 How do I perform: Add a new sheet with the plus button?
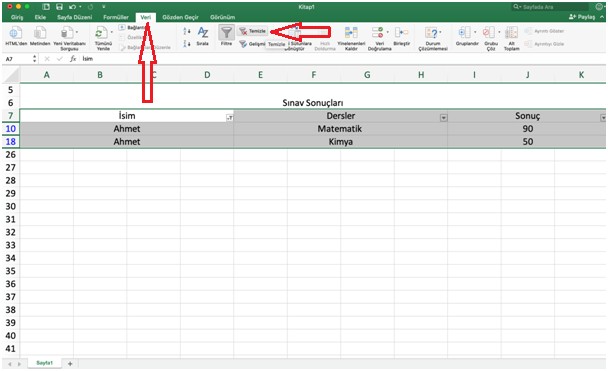(x=70, y=364)
